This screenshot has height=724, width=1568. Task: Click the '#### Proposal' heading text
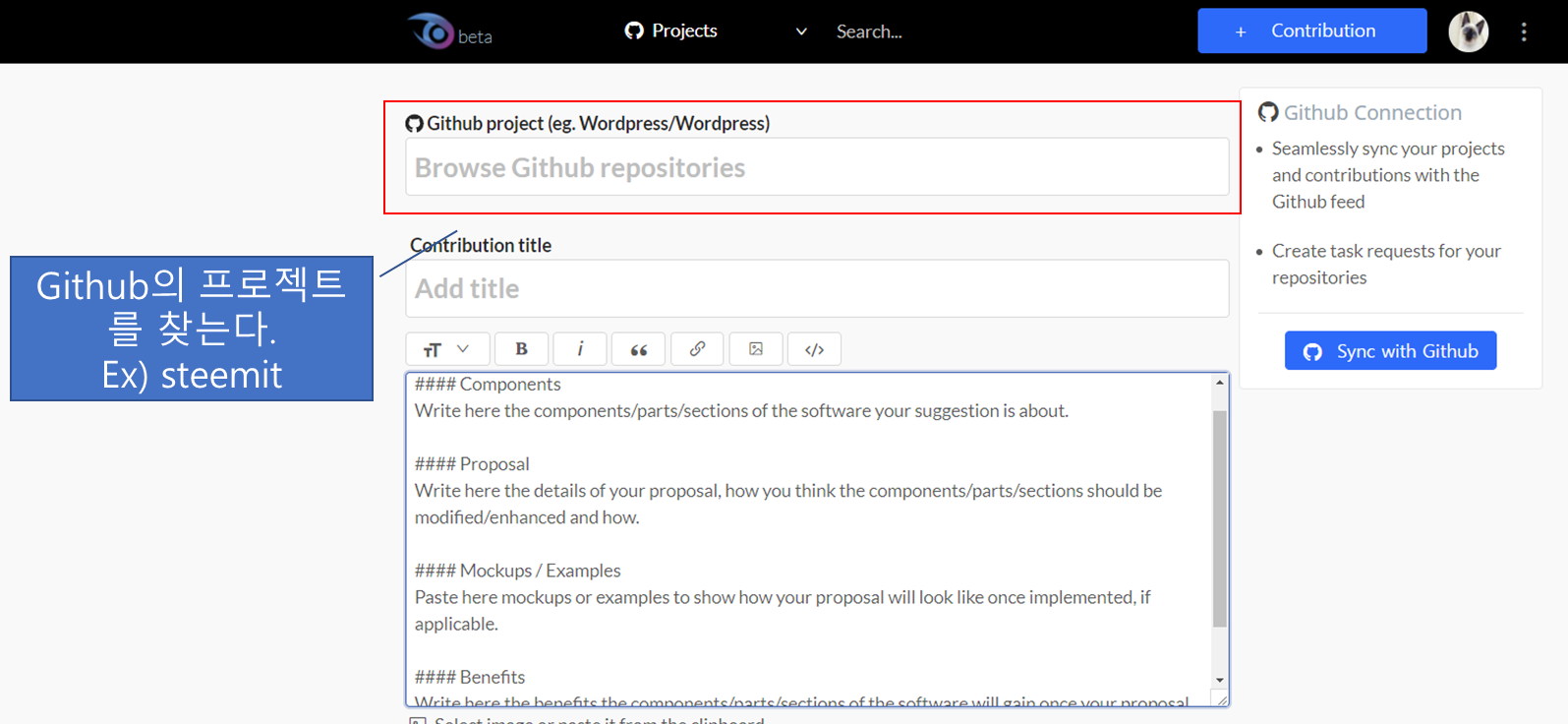click(472, 464)
